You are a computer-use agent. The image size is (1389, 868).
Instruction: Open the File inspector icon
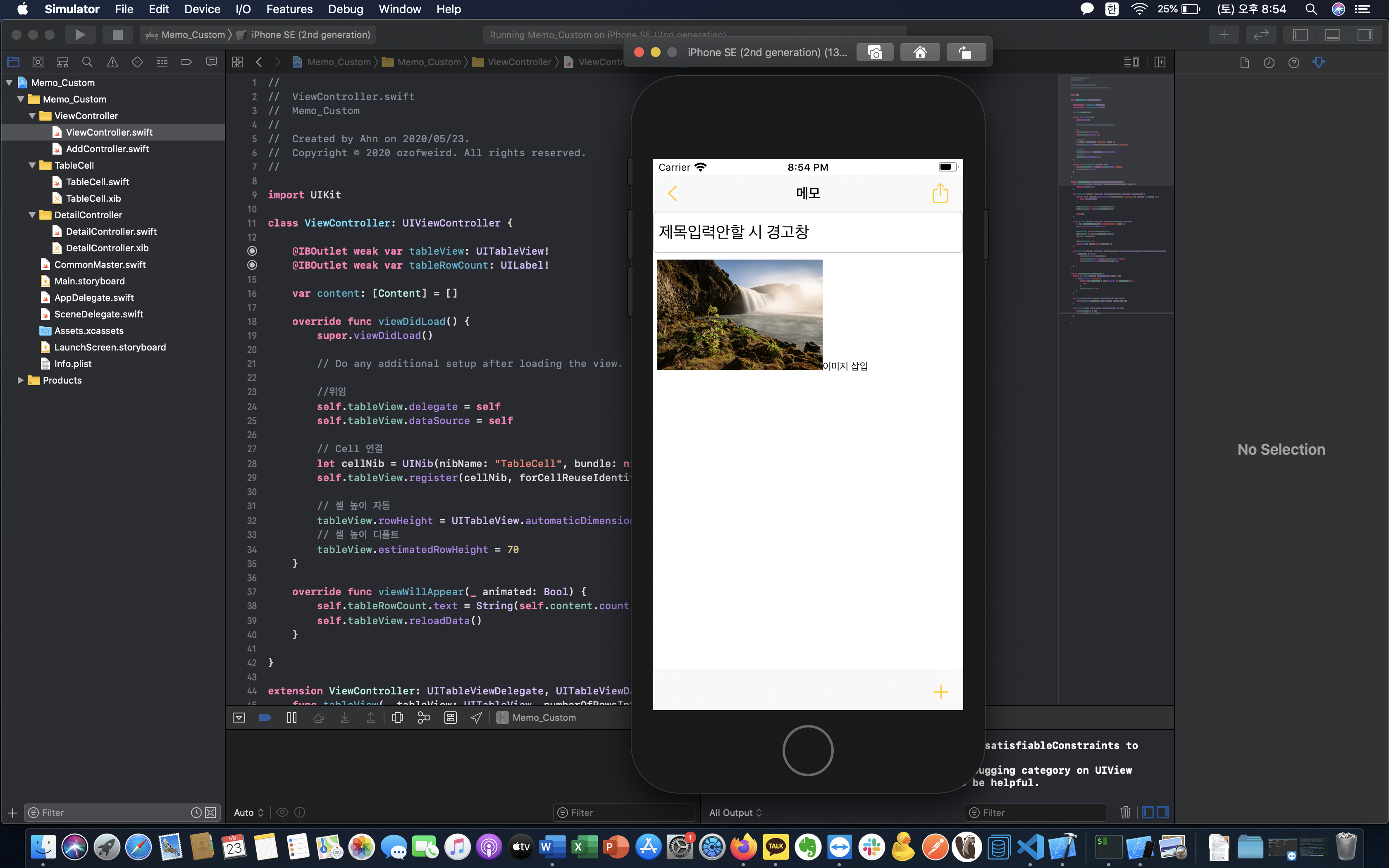tap(1244, 62)
